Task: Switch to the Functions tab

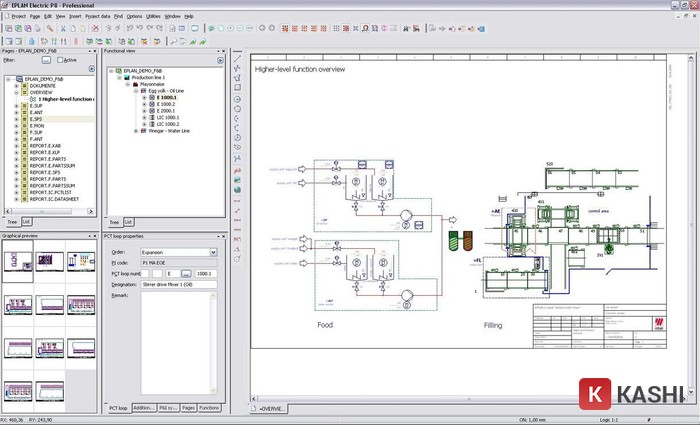Action: click(209, 408)
